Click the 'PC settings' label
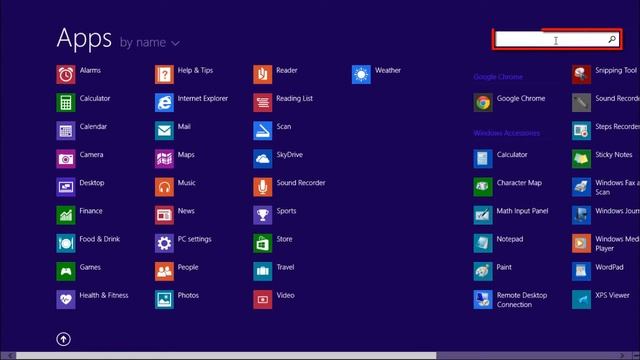 [194, 239]
